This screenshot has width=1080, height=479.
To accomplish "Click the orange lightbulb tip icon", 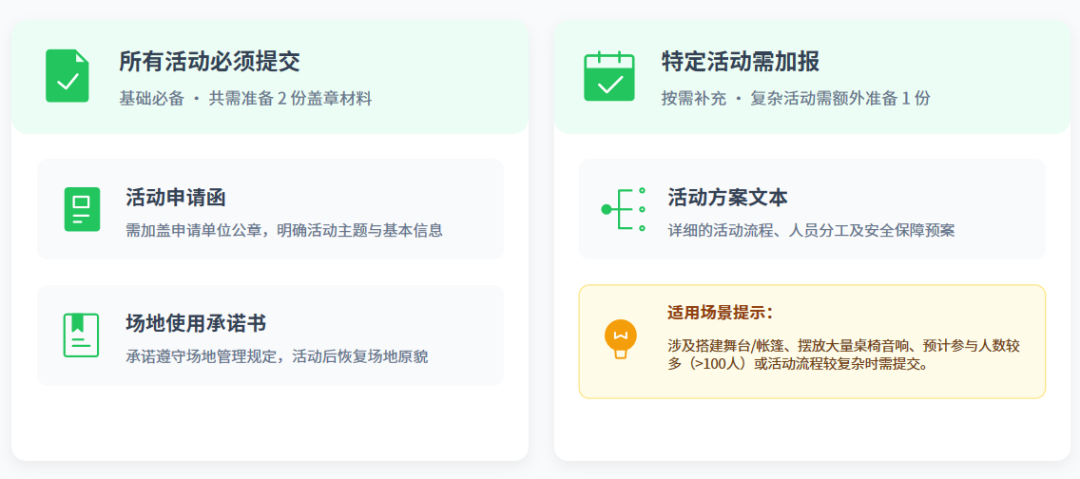I will pos(620,338).
